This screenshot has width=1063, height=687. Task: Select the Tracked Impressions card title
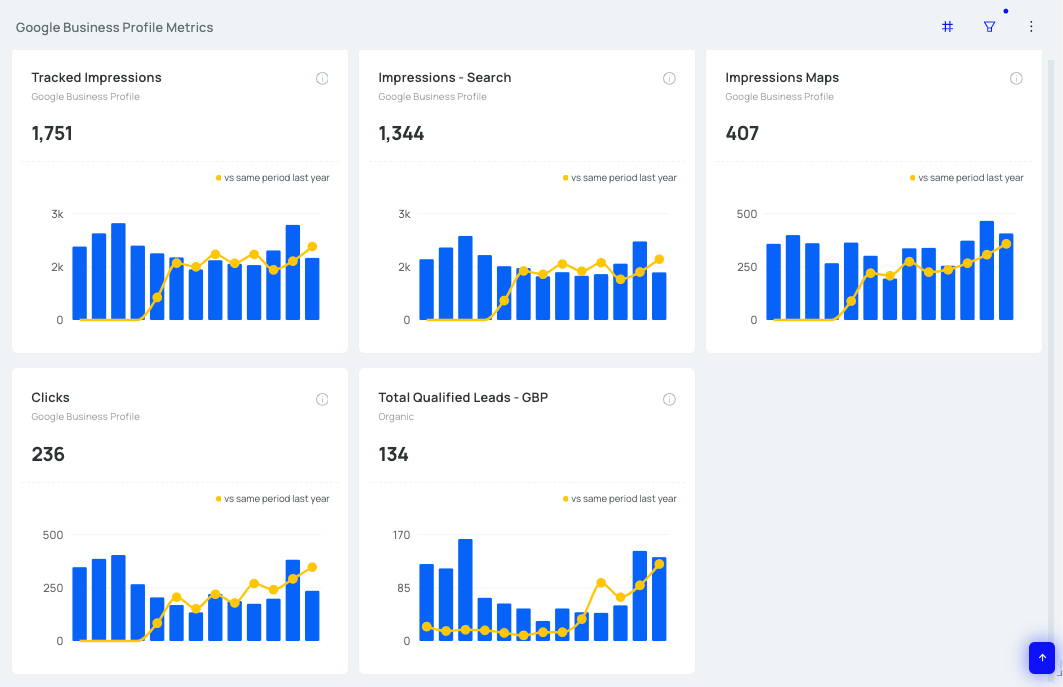point(96,77)
